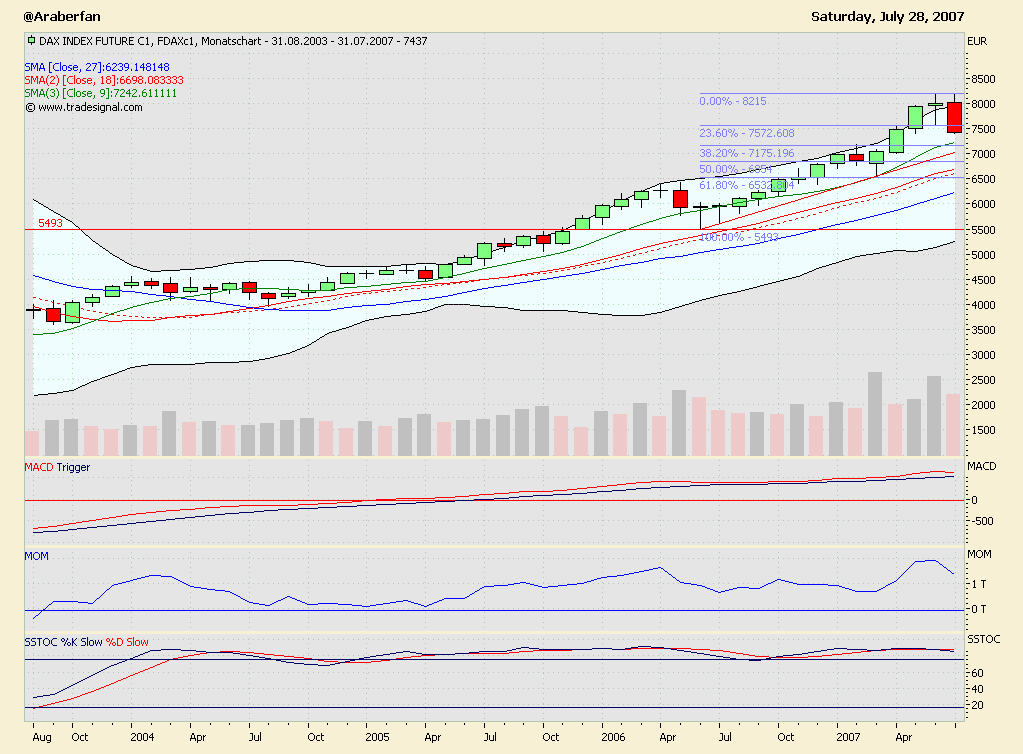Select Fibonacci label 38.20% - 7175.196
Viewport: 1023px width, 754px height.
click(x=747, y=153)
